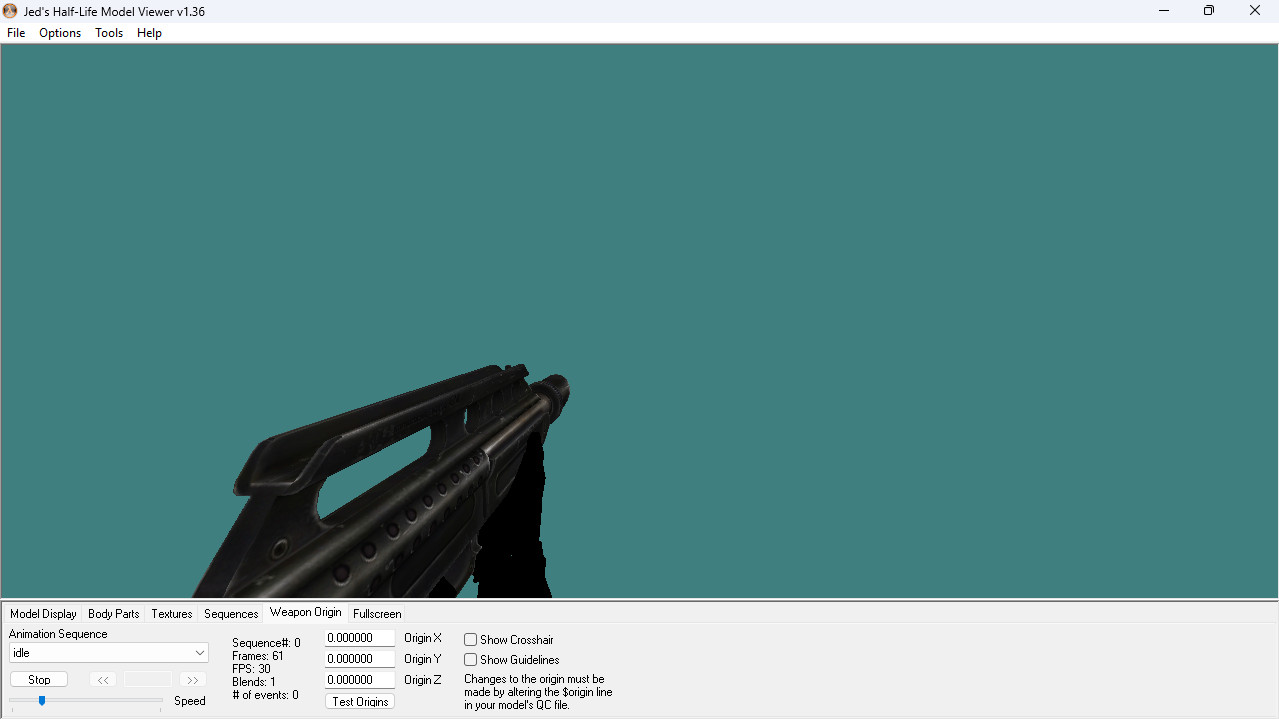Image resolution: width=1279 pixels, height=719 pixels.
Task: Focus the Origin Z value field
Action: (x=359, y=680)
